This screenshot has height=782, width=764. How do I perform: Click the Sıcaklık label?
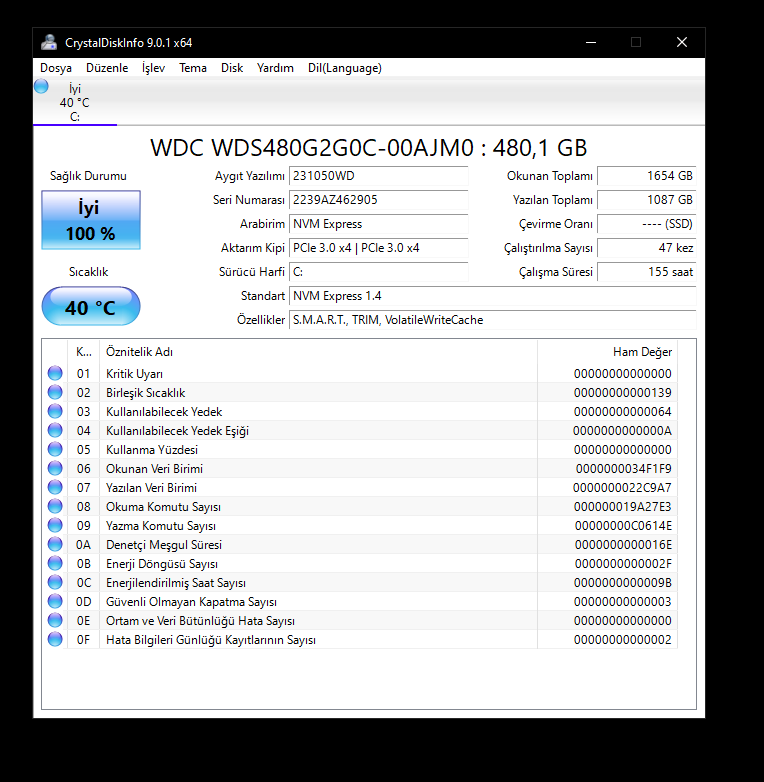[x=88, y=272]
